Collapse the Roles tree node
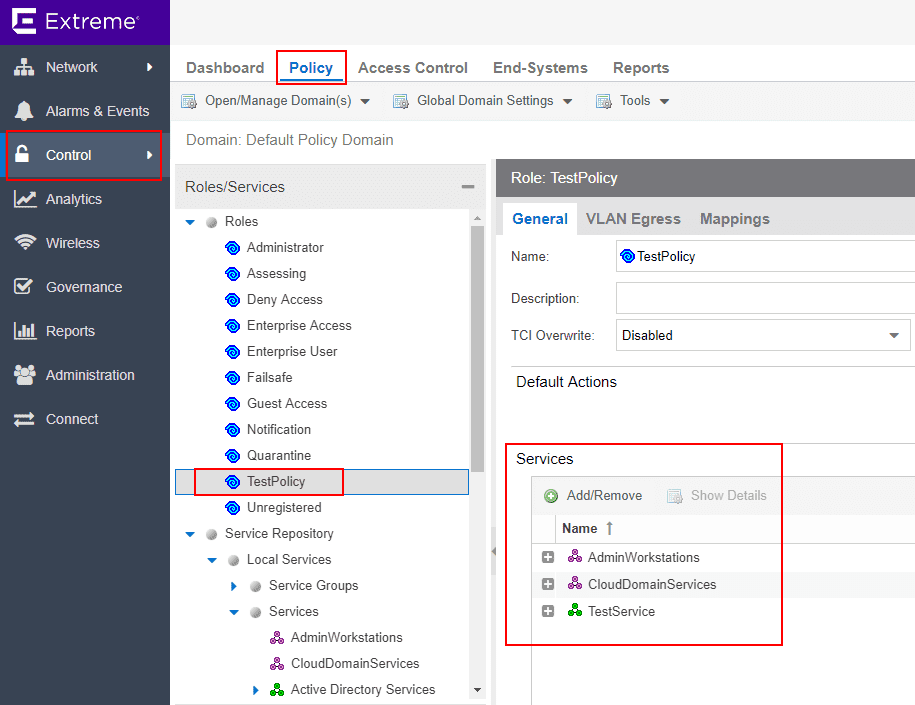 point(190,222)
